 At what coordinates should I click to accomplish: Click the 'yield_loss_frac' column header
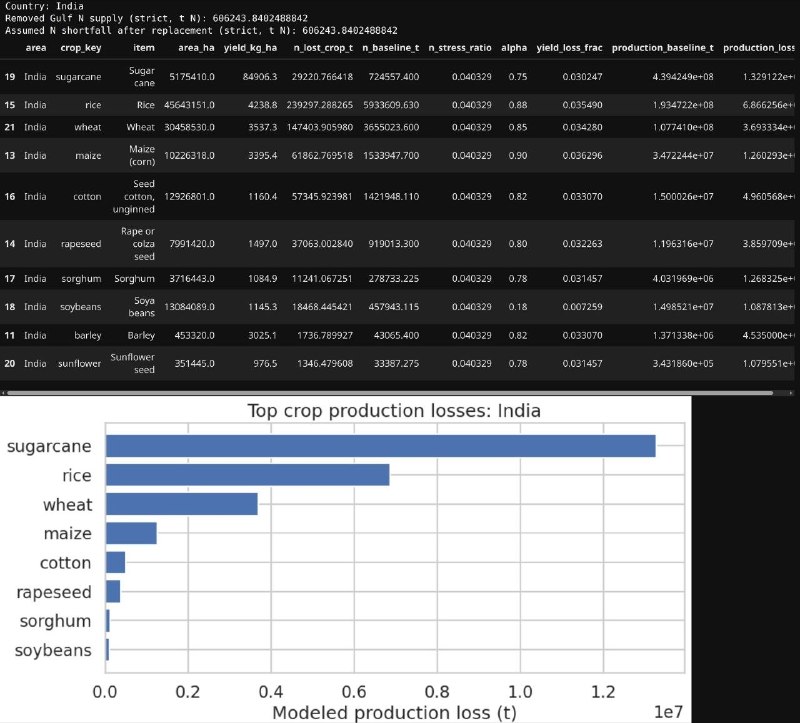point(567,47)
